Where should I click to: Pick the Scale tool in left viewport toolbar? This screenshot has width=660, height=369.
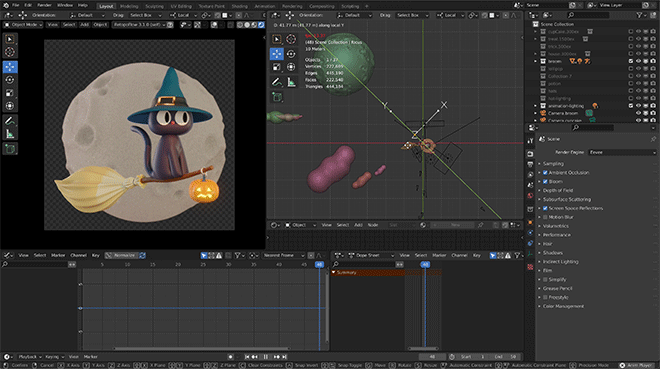point(10,93)
